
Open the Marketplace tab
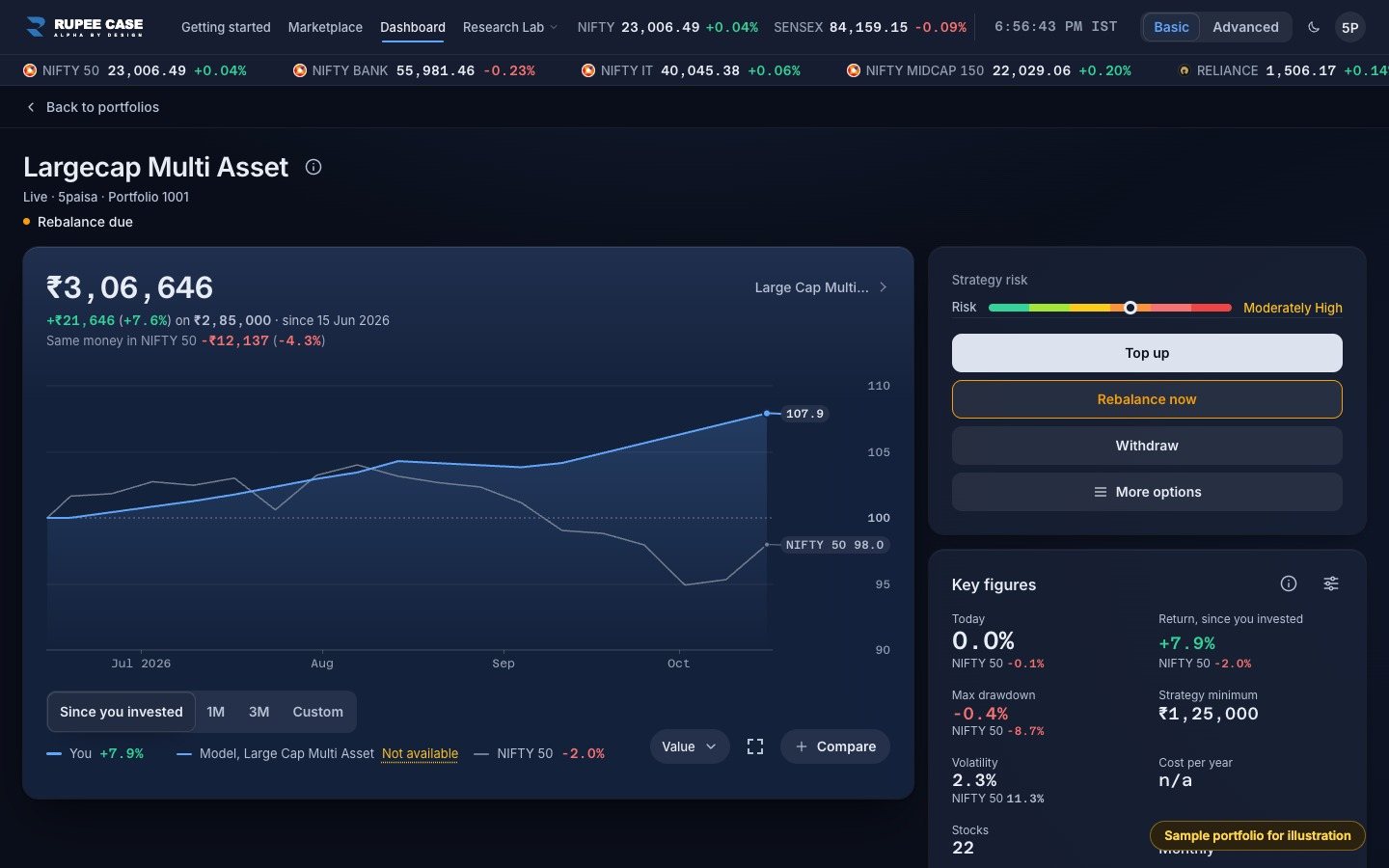click(325, 27)
